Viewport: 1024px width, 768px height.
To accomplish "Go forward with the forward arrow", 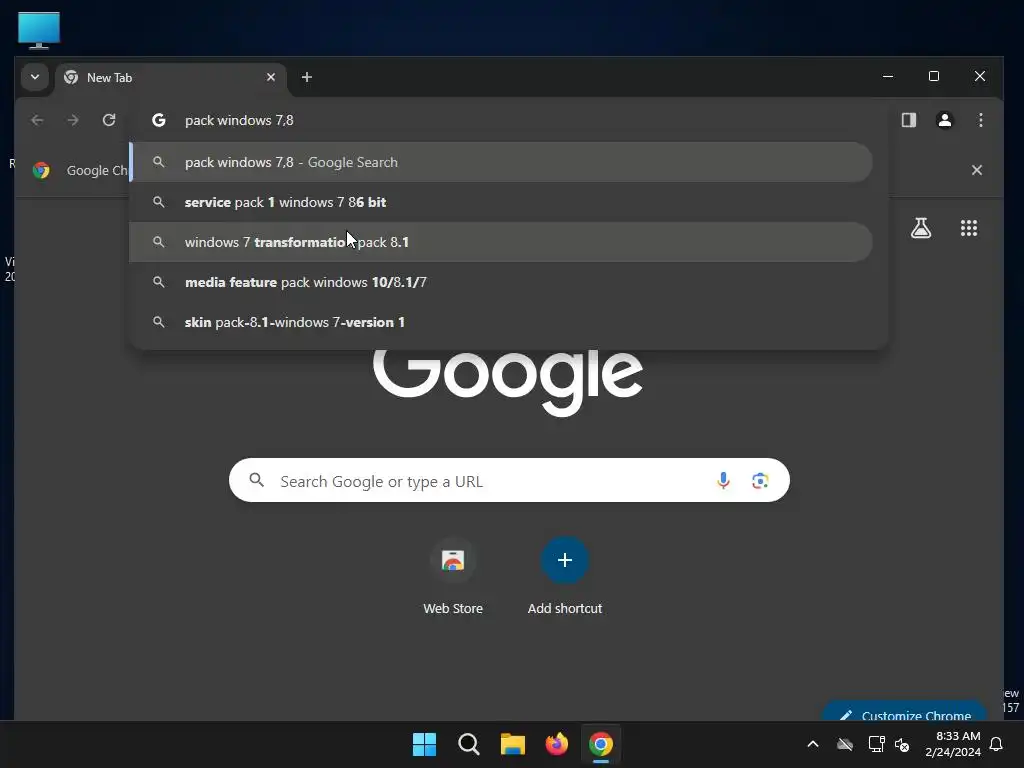I will click(73, 120).
